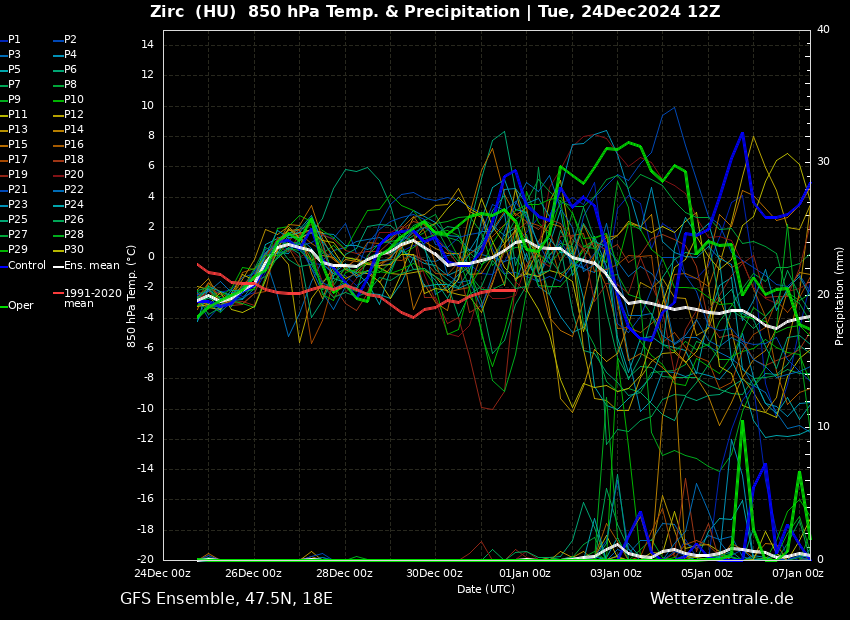
Task: Click the 1991-2020 mean legend entry
Action: tap(92, 298)
